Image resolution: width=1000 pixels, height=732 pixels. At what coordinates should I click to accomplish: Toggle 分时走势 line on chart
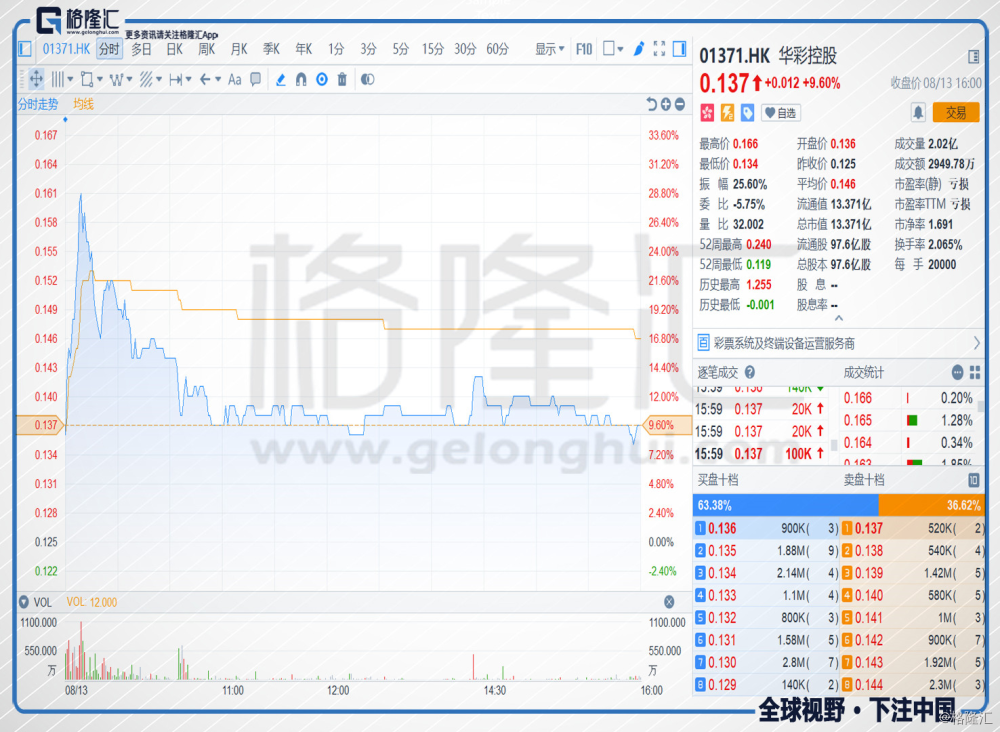pos(38,104)
